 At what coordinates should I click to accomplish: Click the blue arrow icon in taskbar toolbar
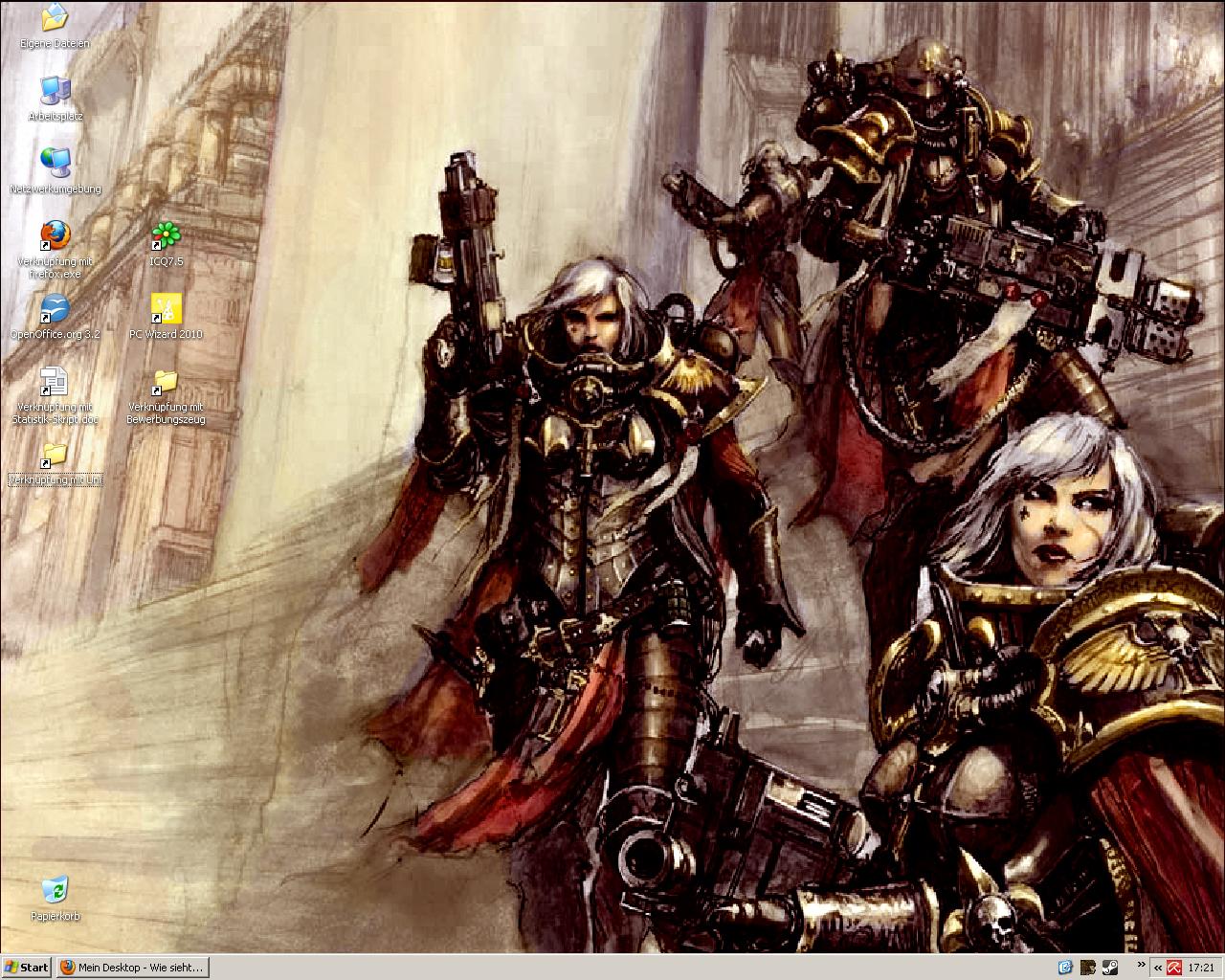[1065, 967]
